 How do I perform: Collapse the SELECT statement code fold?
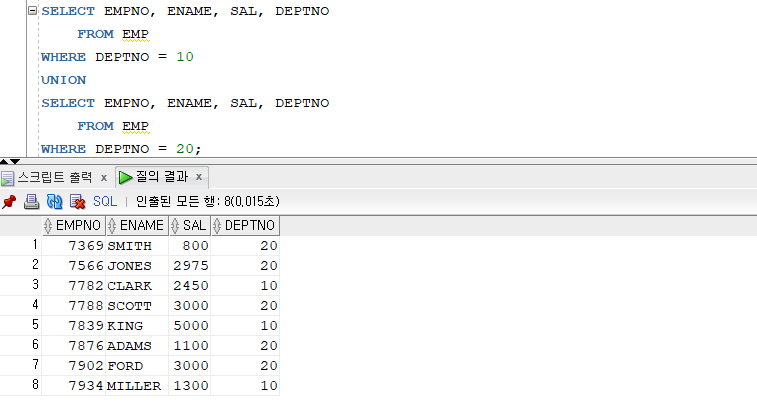32,10
